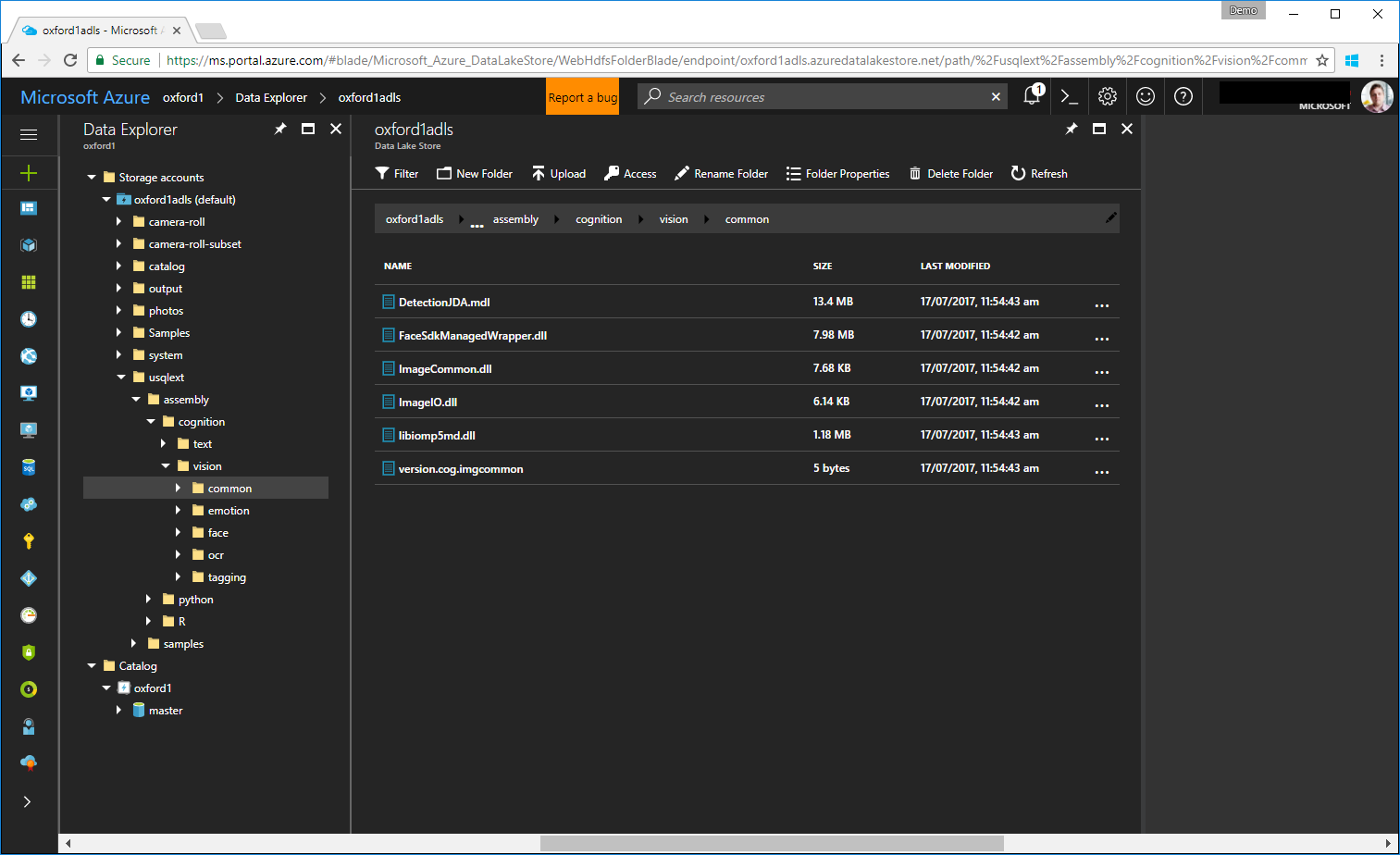Launch the Cloud Shell icon

pyautogui.click(x=1070, y=96)
